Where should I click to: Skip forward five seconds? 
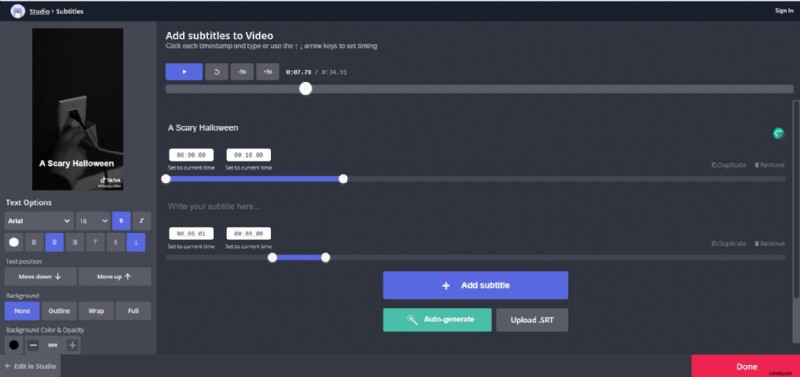click(x=267, y=72)
